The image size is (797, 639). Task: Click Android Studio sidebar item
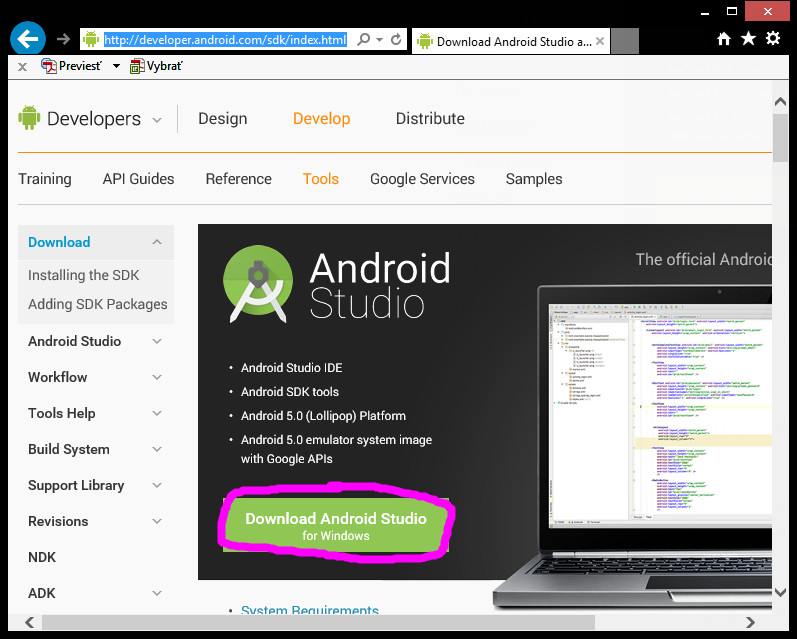pos(74,341)
